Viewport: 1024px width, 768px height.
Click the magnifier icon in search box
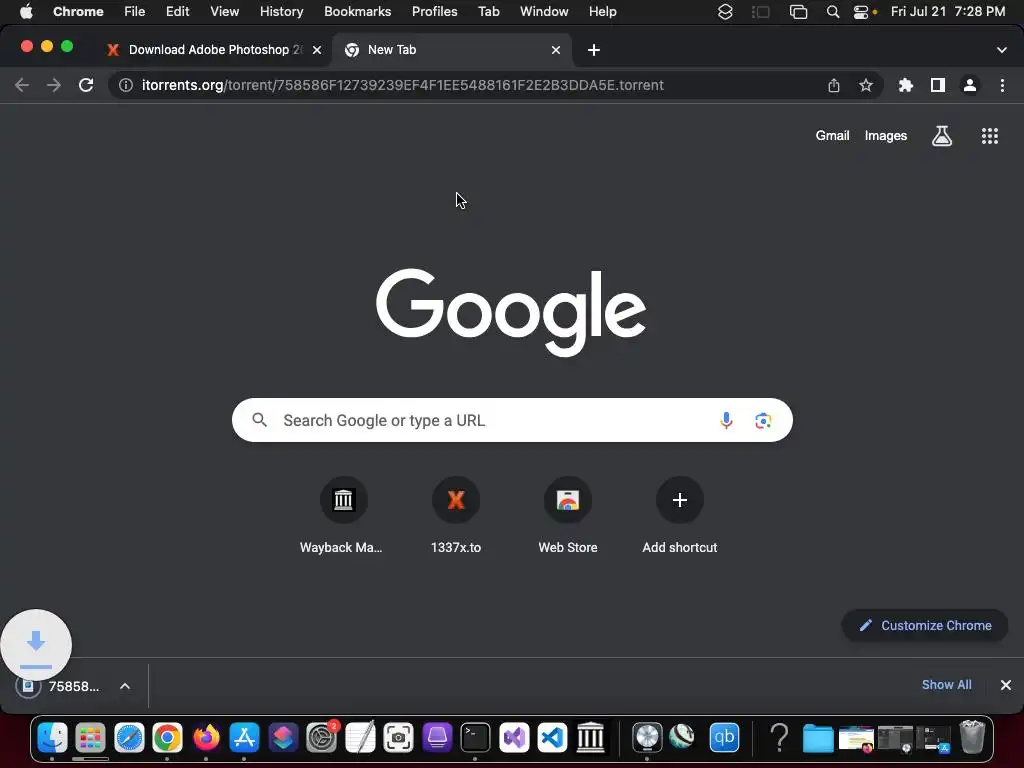point(260,420)
